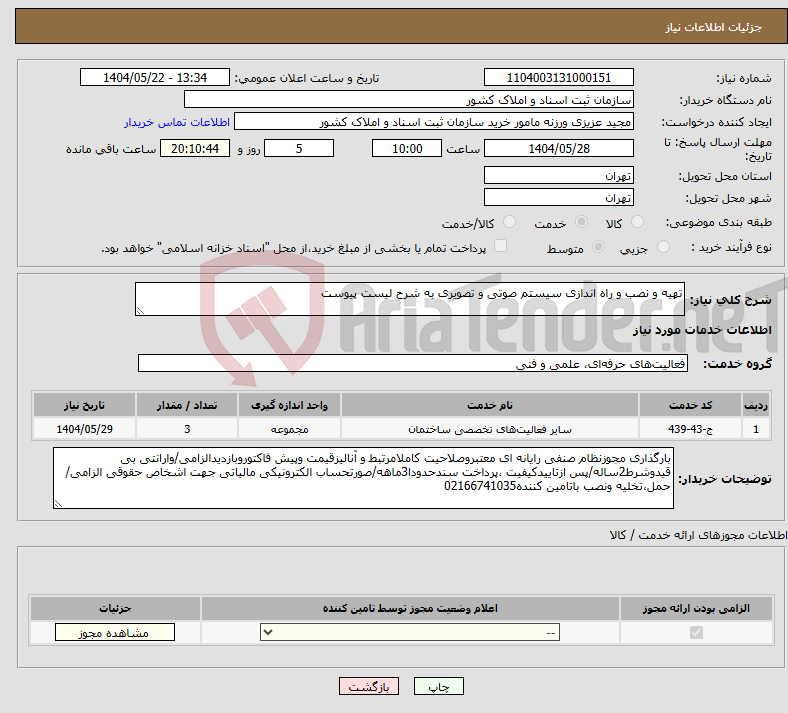Click the اطلاعات مجوزهای ارائه خدمت / کالا heading

[x=698, y=535]
